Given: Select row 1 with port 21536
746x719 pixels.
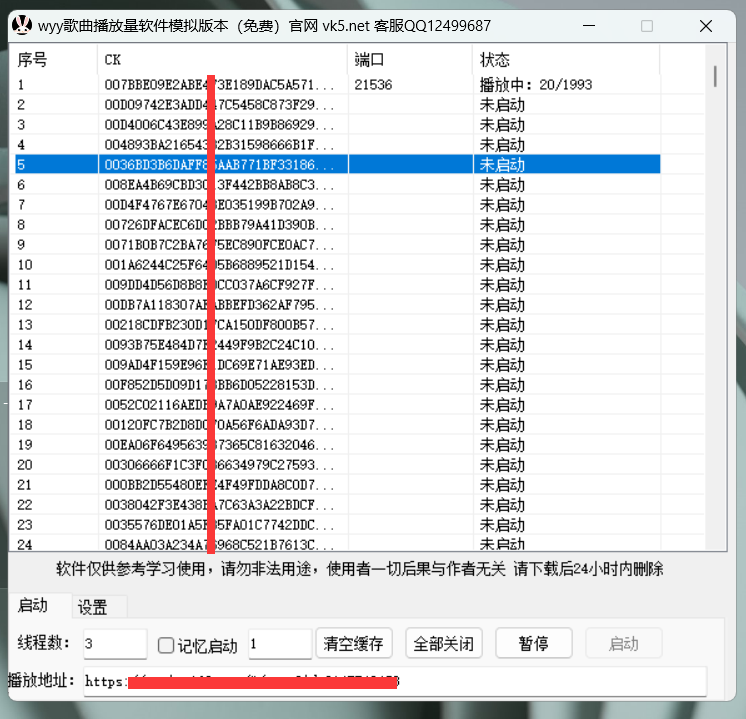Looking at the screenshot, I should [x=337, y=84].
